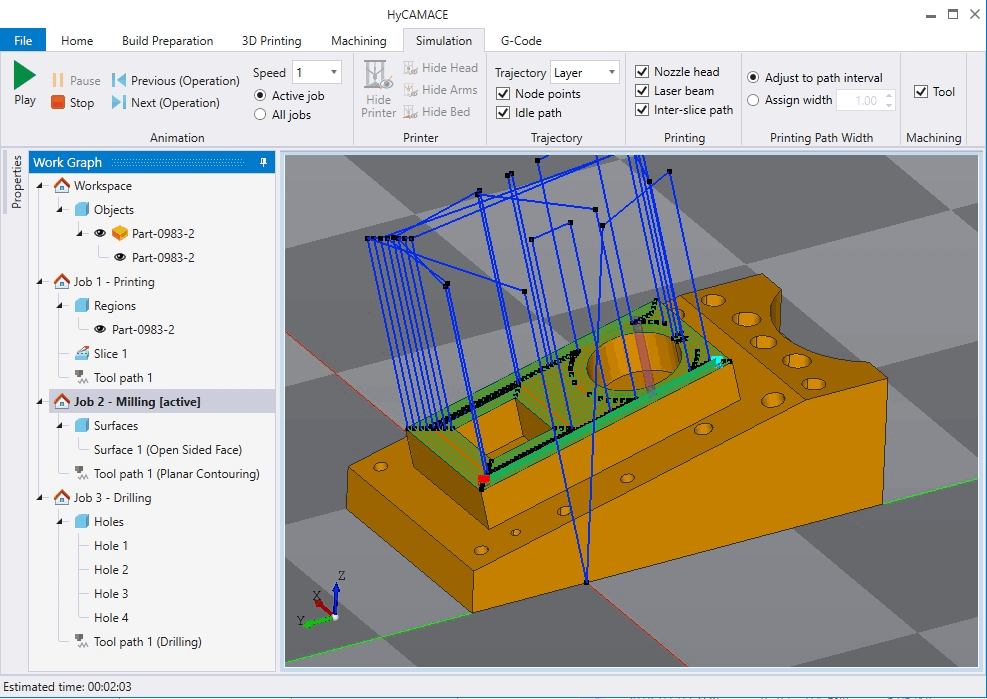Screen dimensions: 987x699
Task: Click the Job 2 - Milling home icon
Action: (62, 401)
